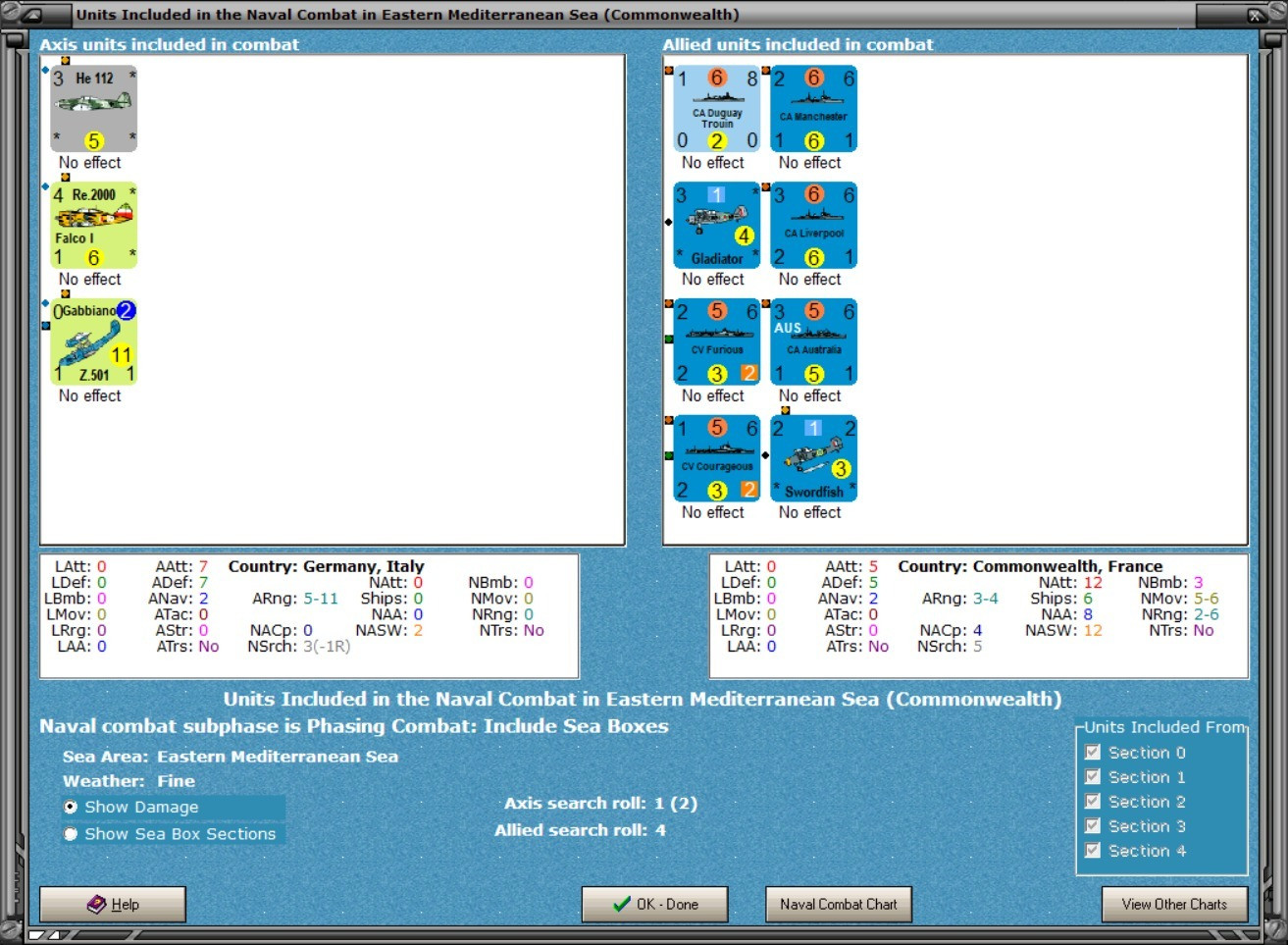The width and height of the screenshot is (1288, 945).
Task: Click Axis units included in combat heading
Action: pyautogui.click(x=170, y=44)
